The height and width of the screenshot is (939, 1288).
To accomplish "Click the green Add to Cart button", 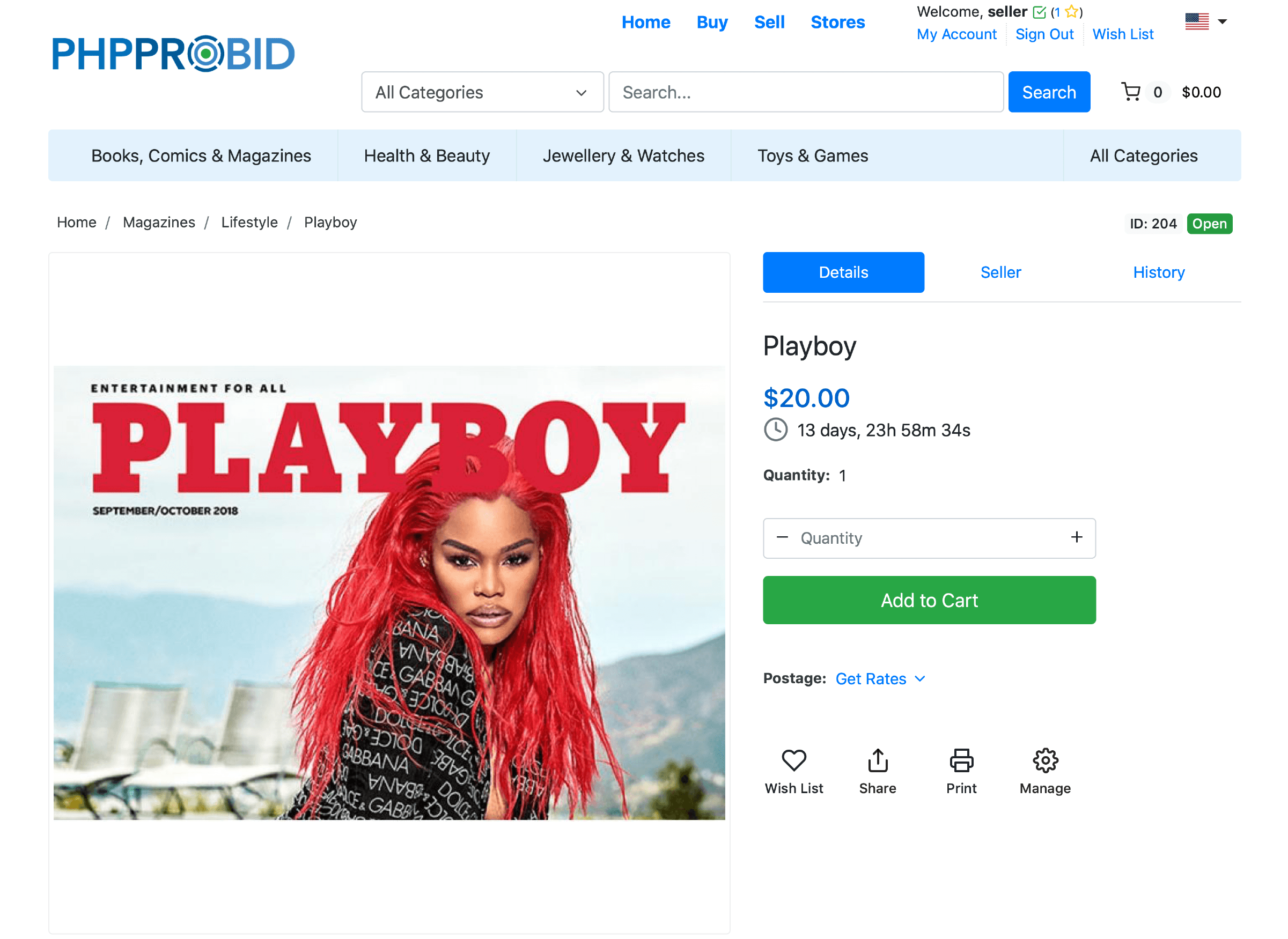I will coord(929,600).
